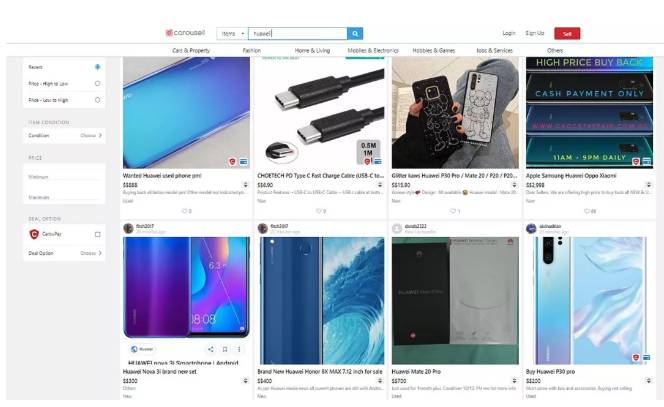The height and width of the screenshot is (407, 664).
Task: Click the Login link
Action: (x=509, y=33)
